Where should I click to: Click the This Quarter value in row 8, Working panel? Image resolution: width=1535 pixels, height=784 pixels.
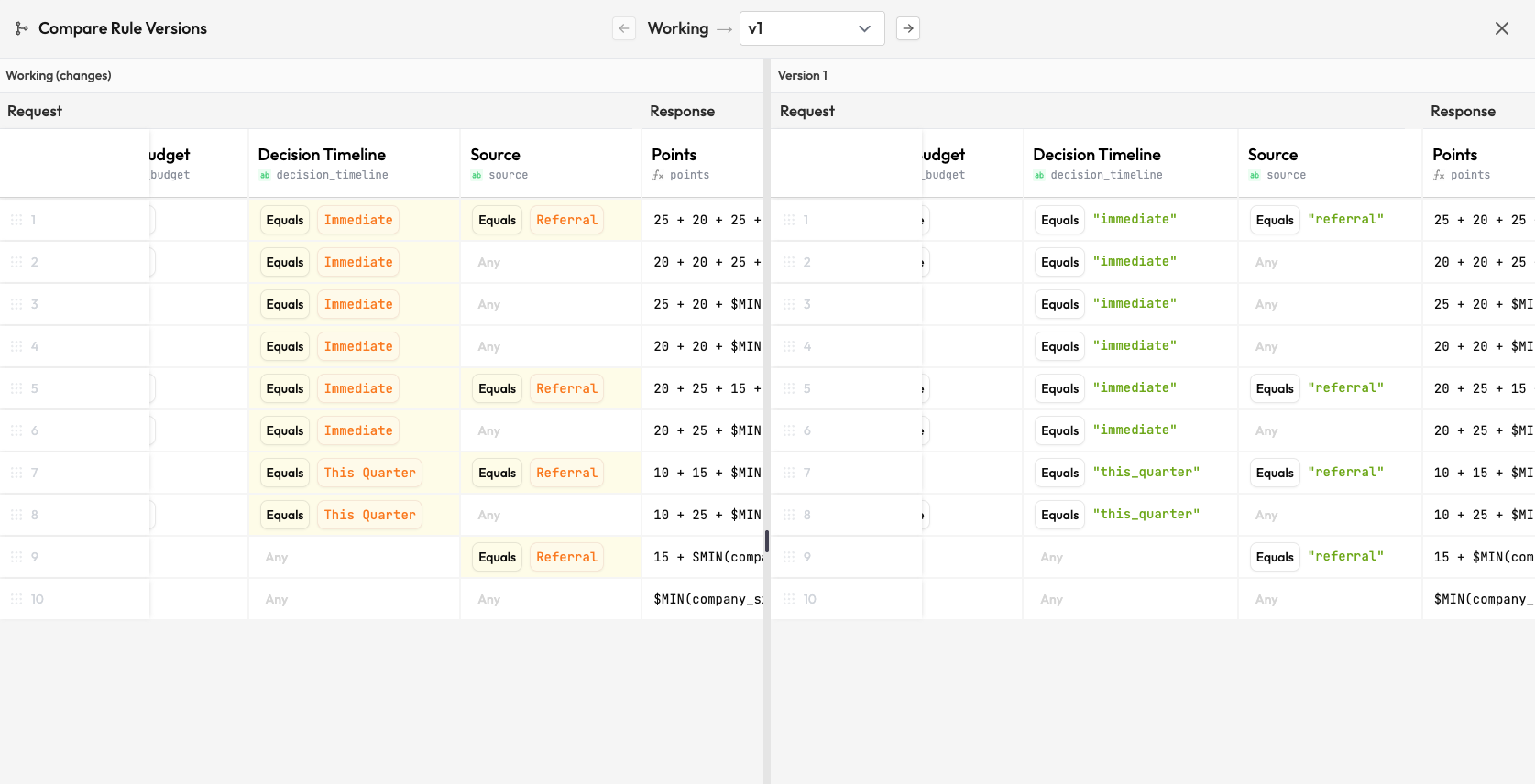[x=369, y=515]
